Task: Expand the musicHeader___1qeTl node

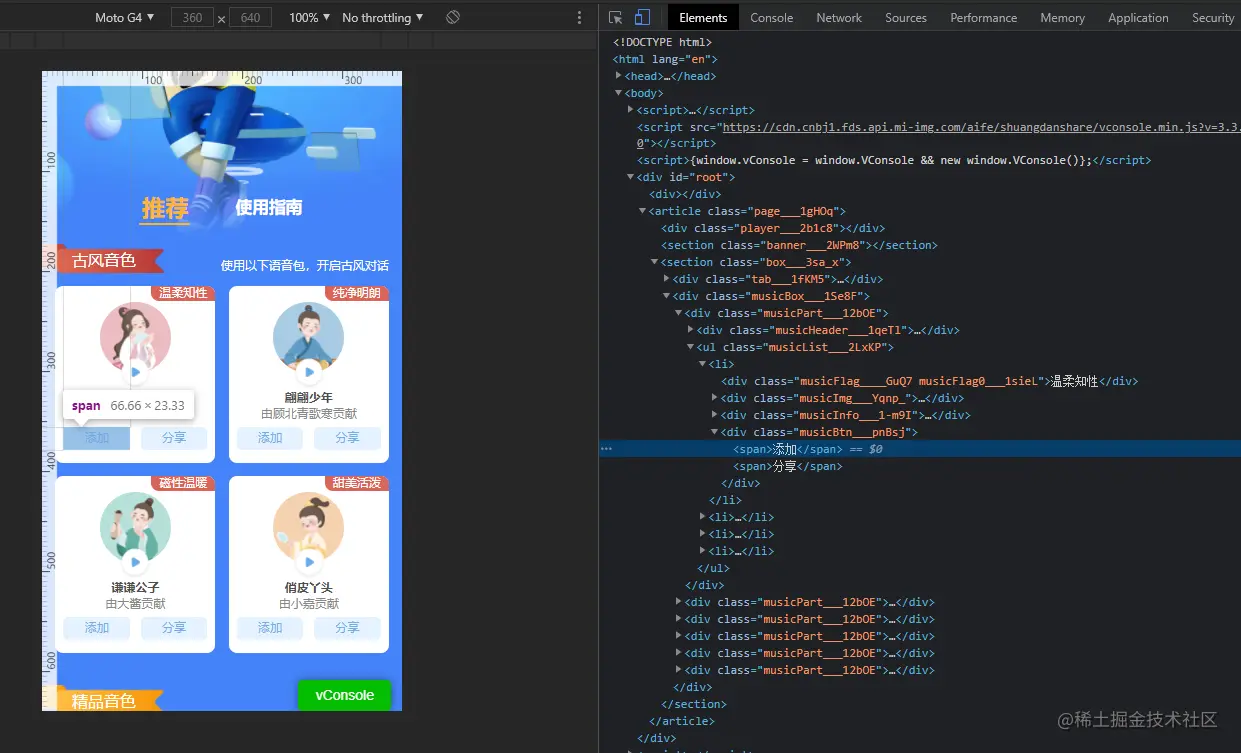Action: coord(691,330)
